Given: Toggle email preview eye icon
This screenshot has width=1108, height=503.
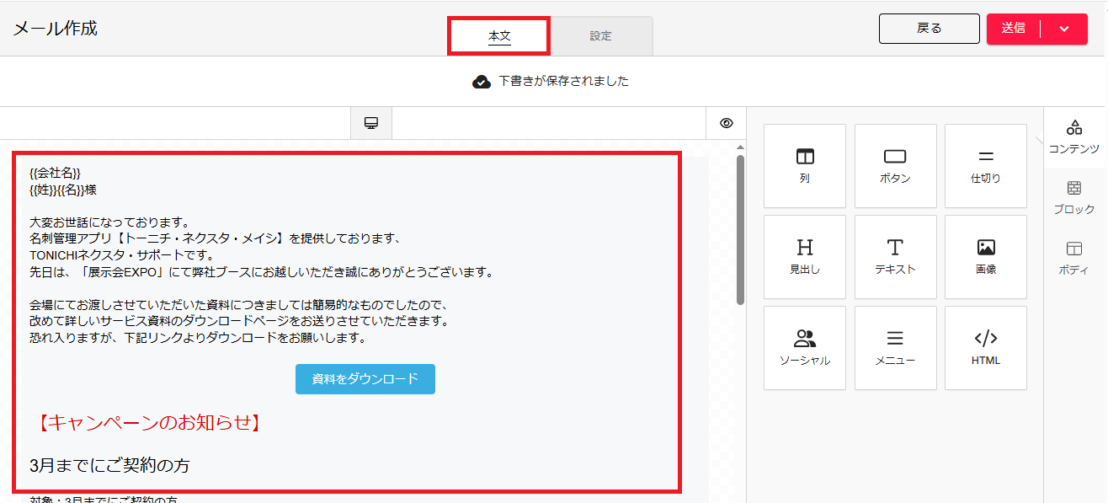Looking at the screenshot, I should pos(726,124).
